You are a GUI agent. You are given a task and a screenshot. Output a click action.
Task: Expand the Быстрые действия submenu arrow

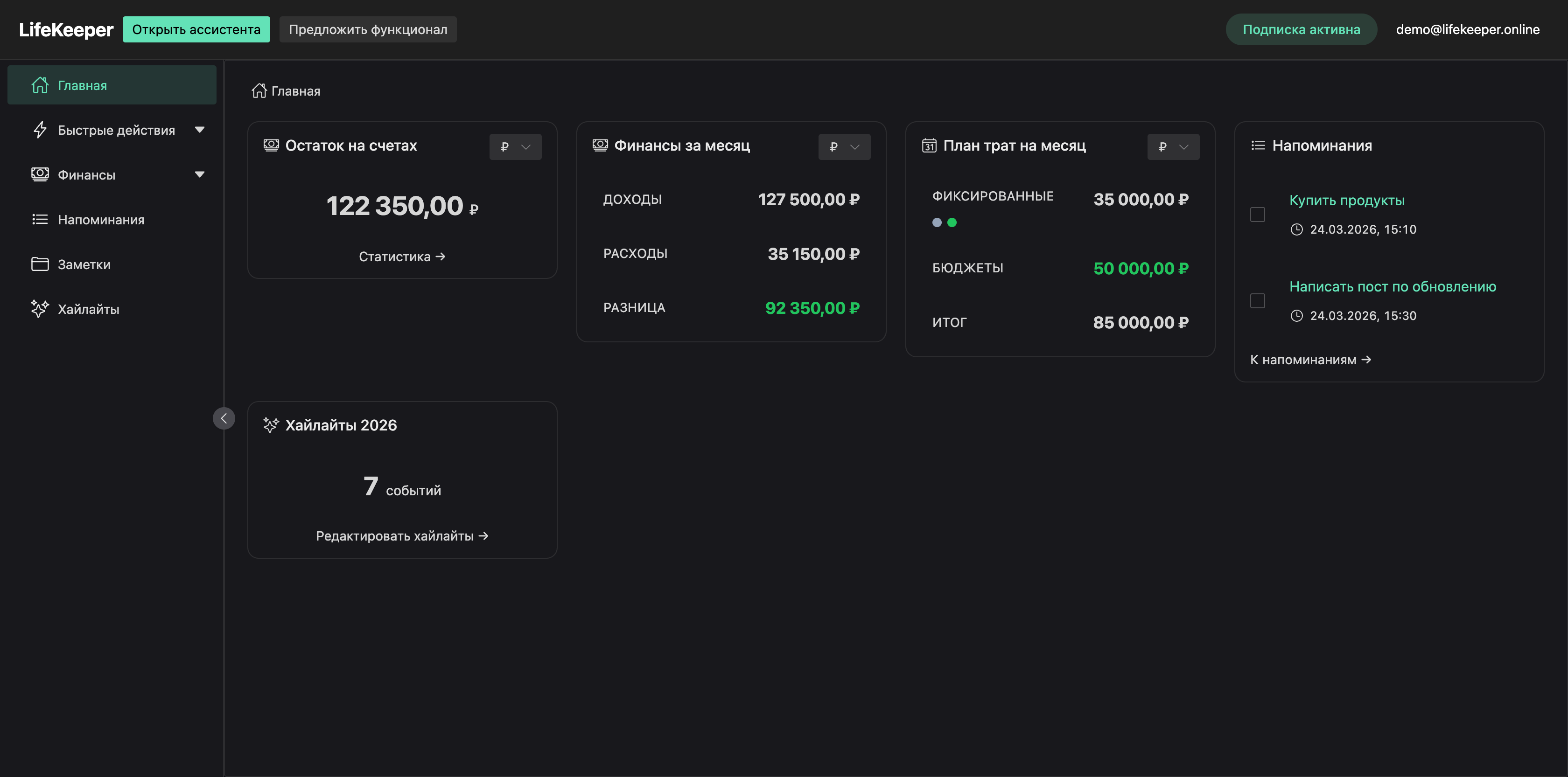click(x=200, y=130)
